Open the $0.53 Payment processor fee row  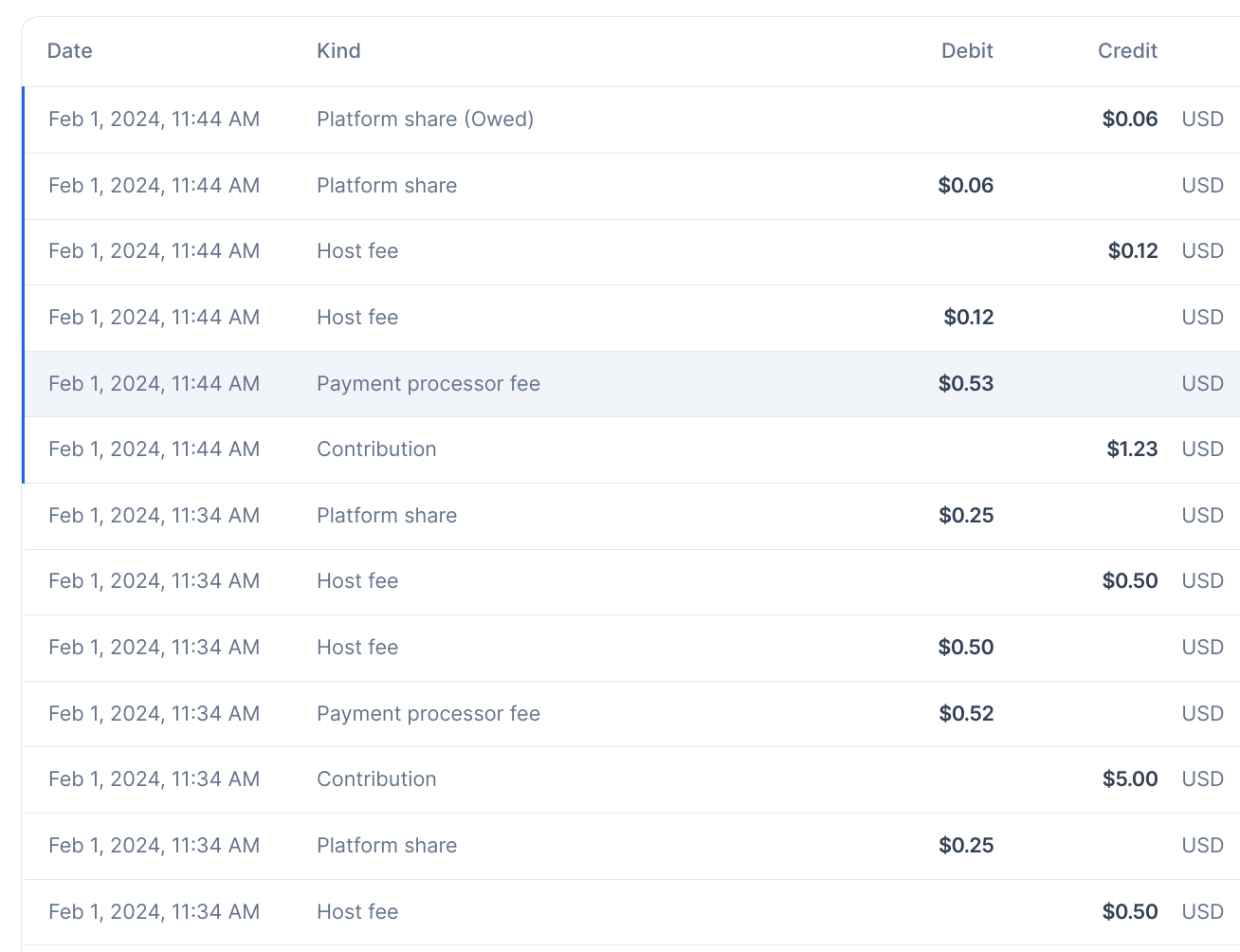pos(429,384)
